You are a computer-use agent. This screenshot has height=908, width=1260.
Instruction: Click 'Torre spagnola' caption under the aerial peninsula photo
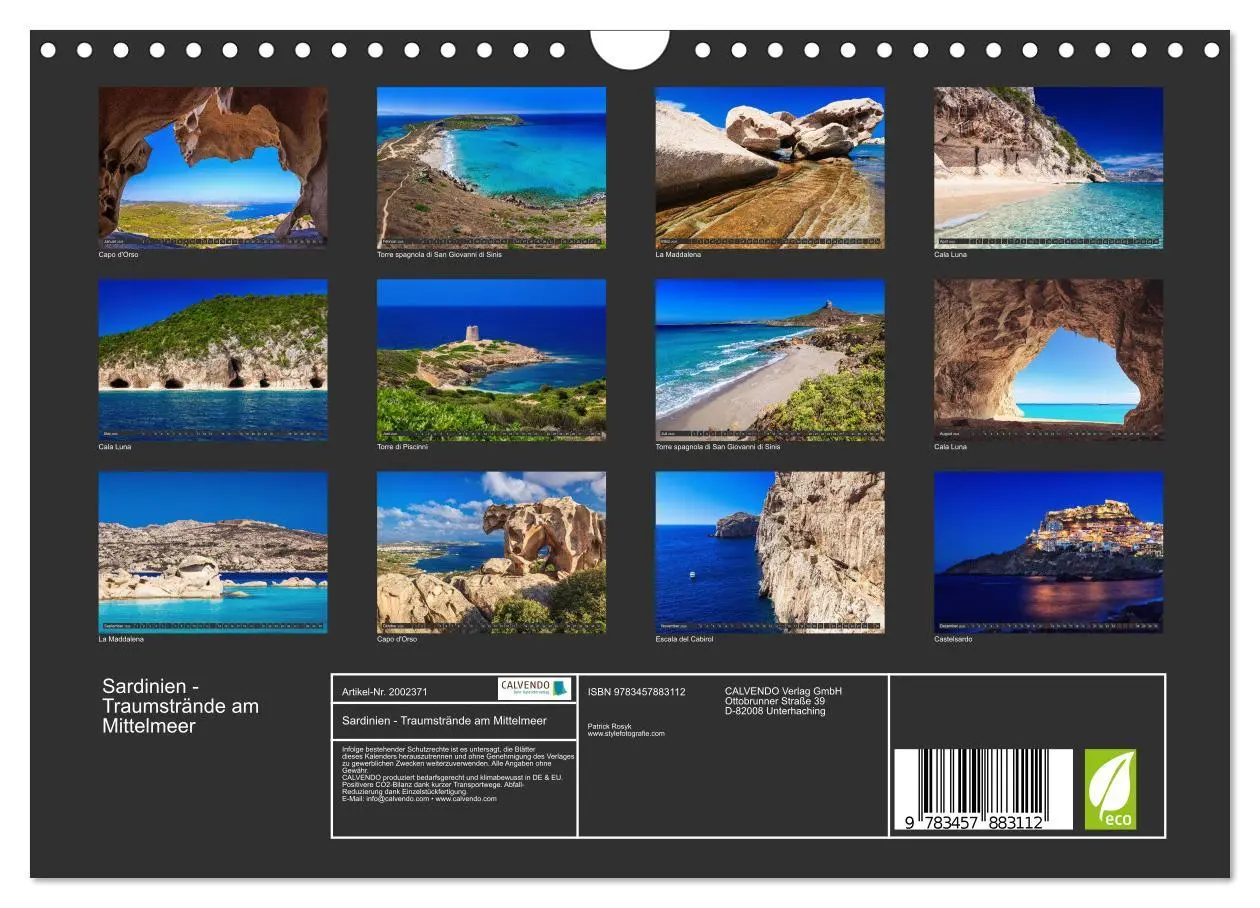pos(439,254)
